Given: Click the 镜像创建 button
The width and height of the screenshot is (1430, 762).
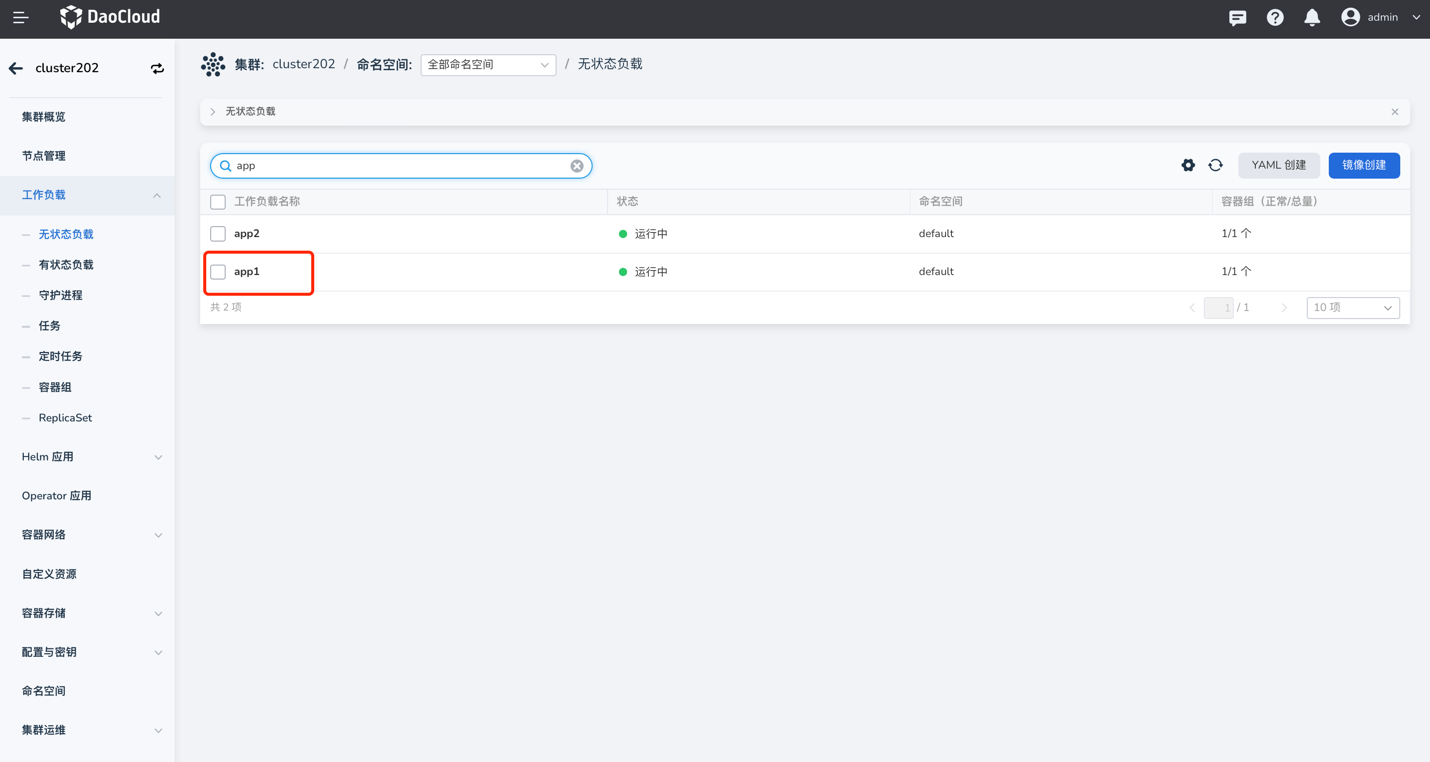Looking at the screenshot, I should [x=1363, y=165].
